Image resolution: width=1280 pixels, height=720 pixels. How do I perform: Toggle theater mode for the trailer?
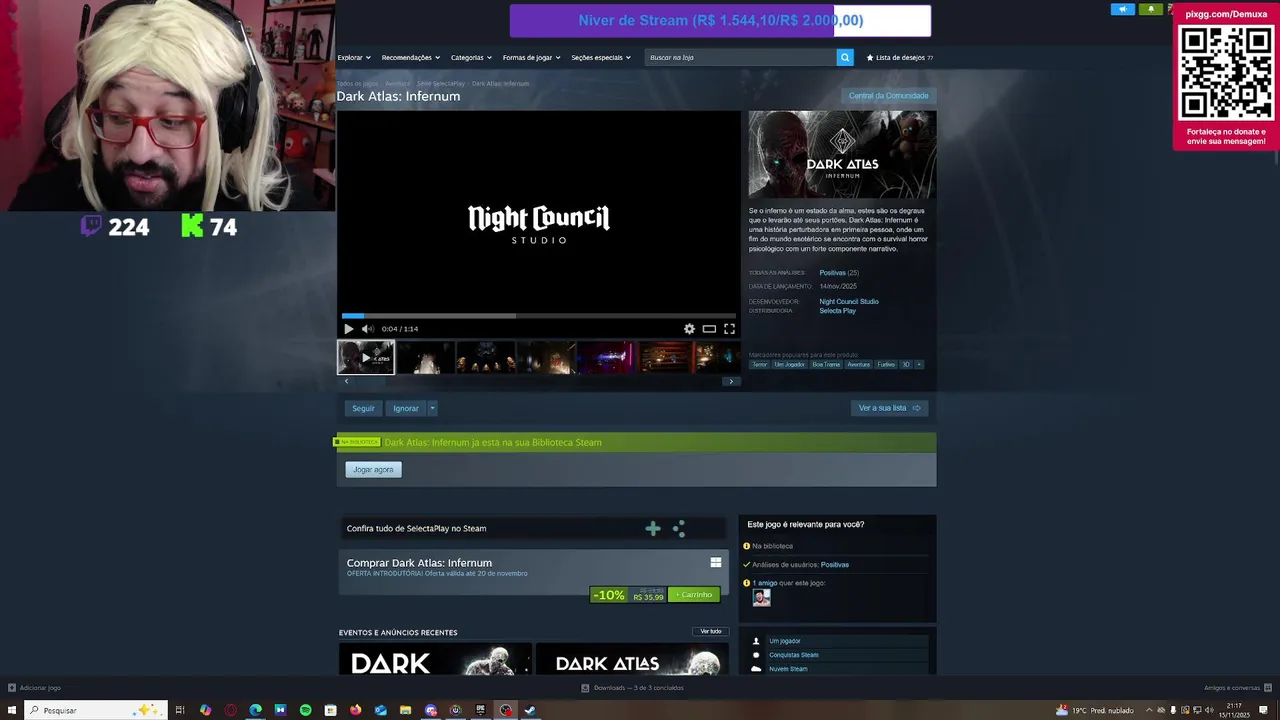click(x=709, y=329)
